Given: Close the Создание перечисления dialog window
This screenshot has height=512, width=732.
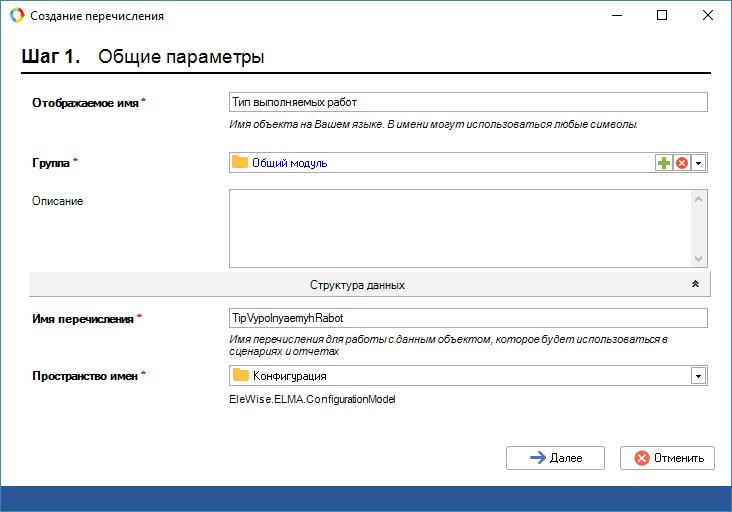Looking at the screenshot, I should coord(708,15).
